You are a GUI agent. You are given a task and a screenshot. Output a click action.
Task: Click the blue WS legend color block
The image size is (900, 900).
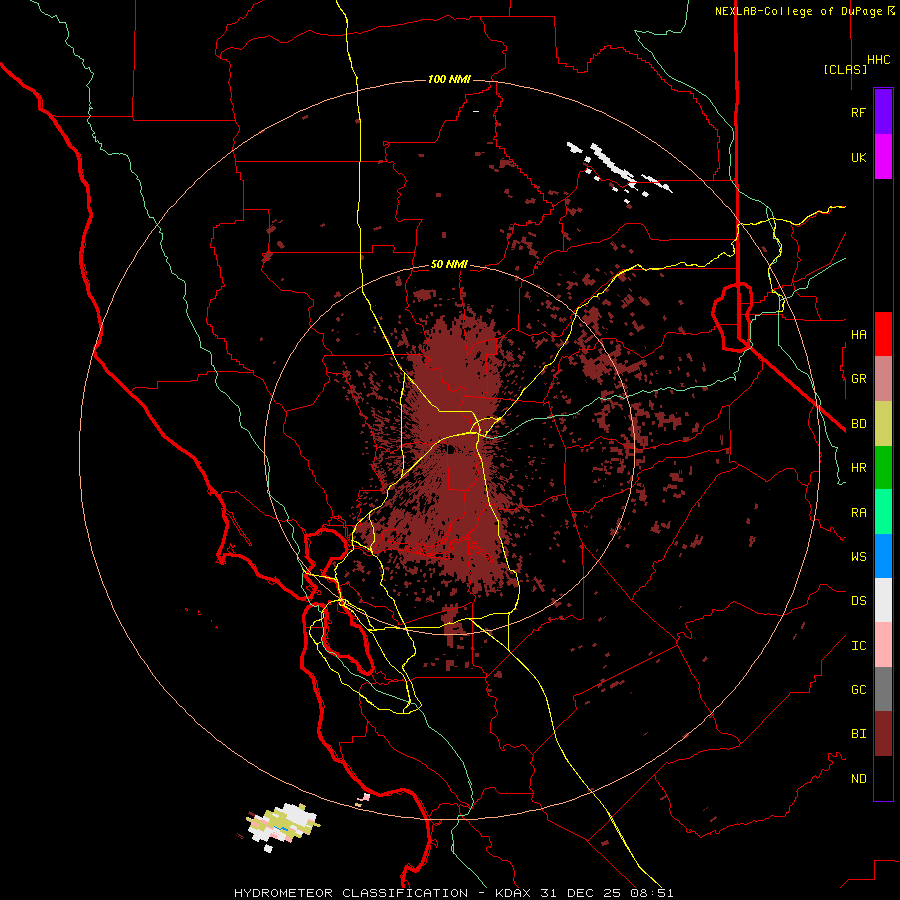click(x=883, y=556)
